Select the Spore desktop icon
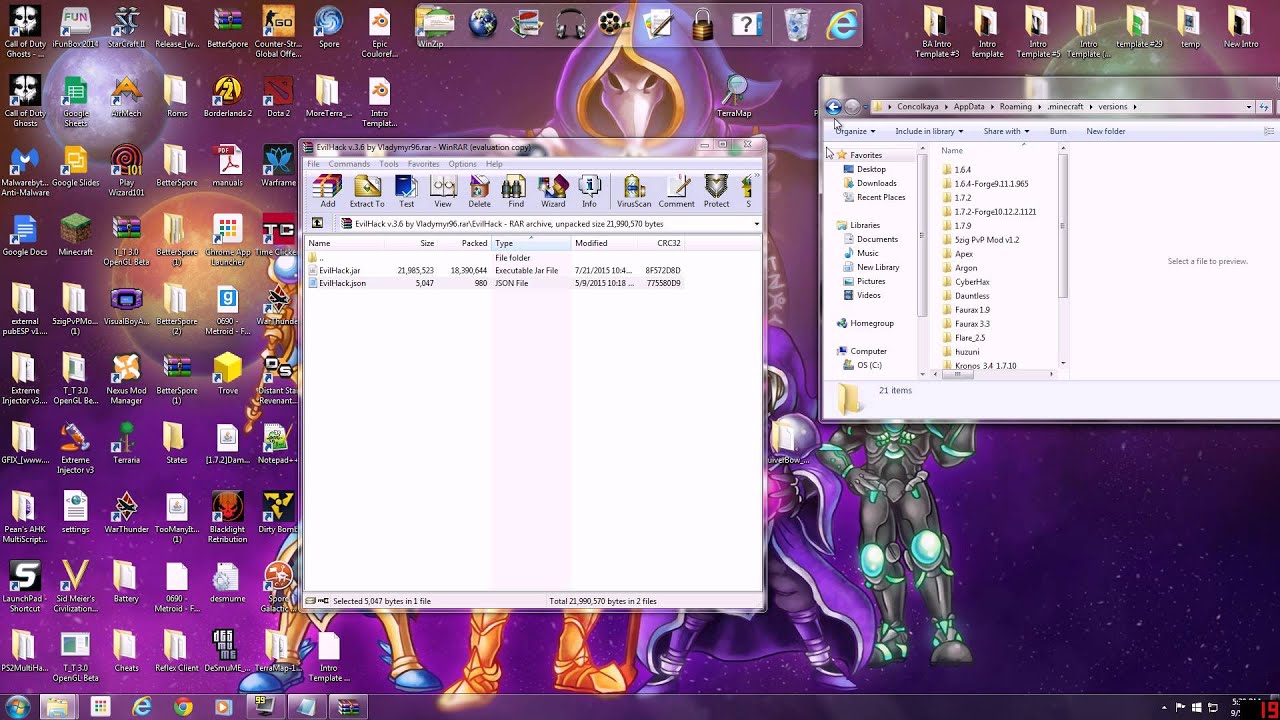Screen dimensions: 1280x720 (329, 27)
